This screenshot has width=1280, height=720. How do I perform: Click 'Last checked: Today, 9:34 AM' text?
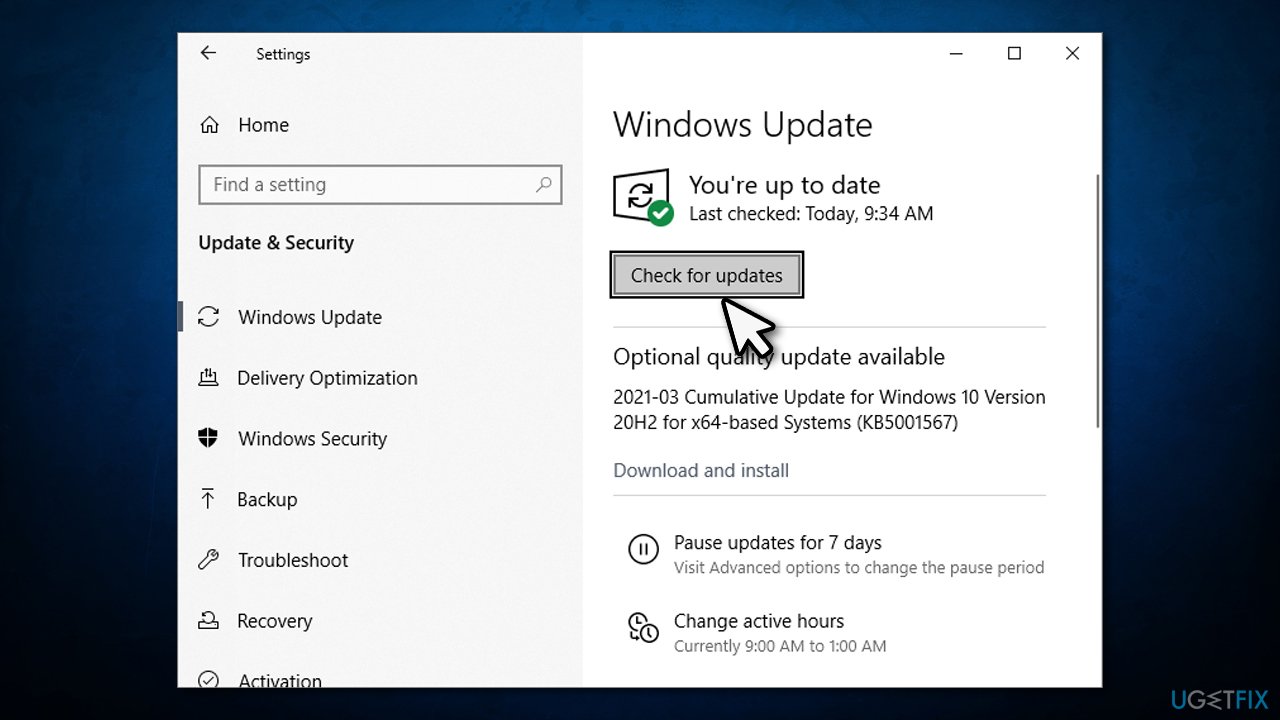(811, 214)
